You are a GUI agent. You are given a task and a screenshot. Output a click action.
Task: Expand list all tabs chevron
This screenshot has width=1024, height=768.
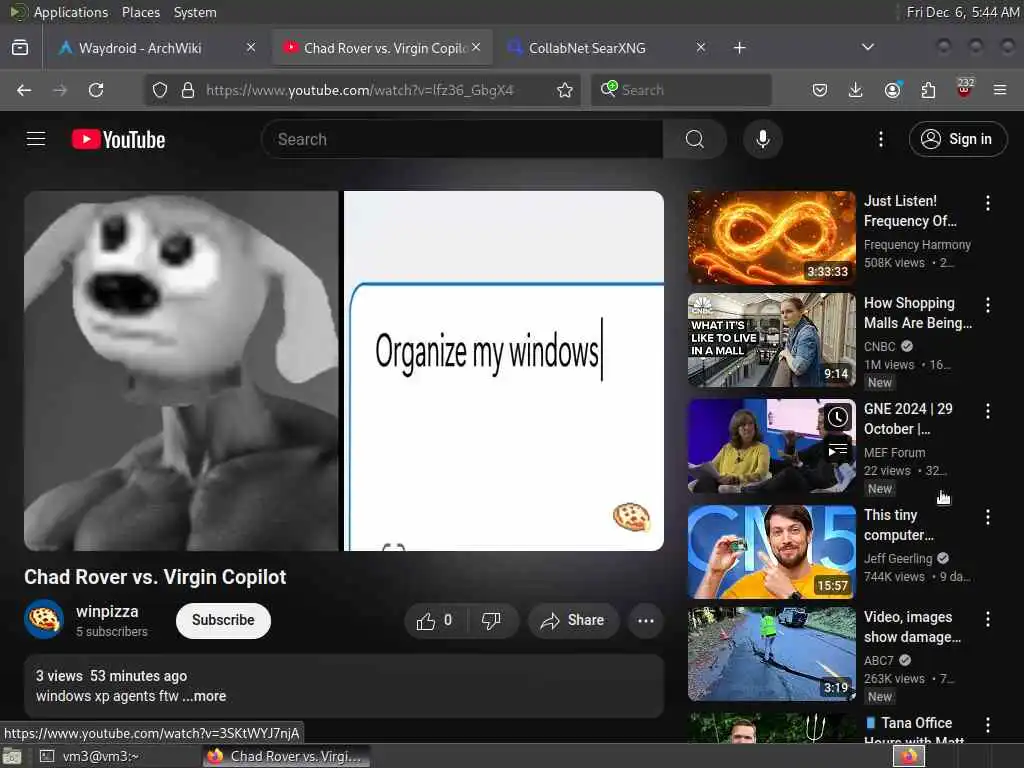(867, 48)
